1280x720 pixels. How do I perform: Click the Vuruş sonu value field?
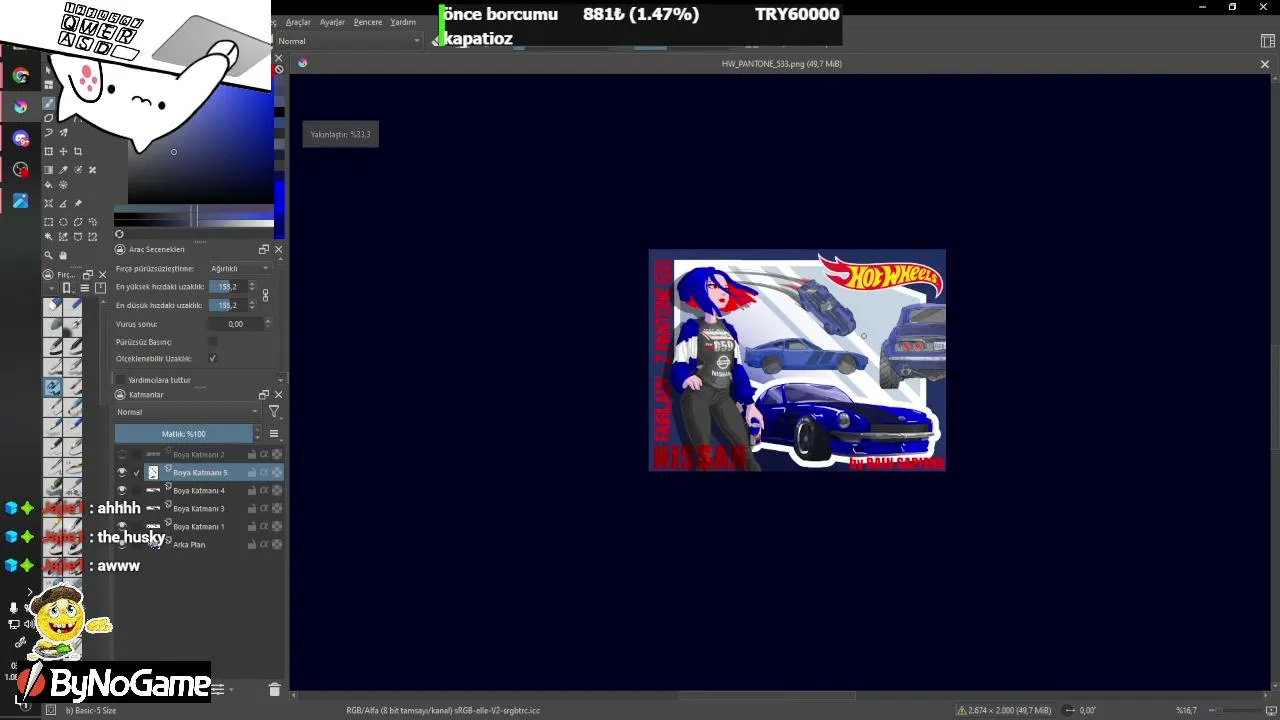coord(234,324)
